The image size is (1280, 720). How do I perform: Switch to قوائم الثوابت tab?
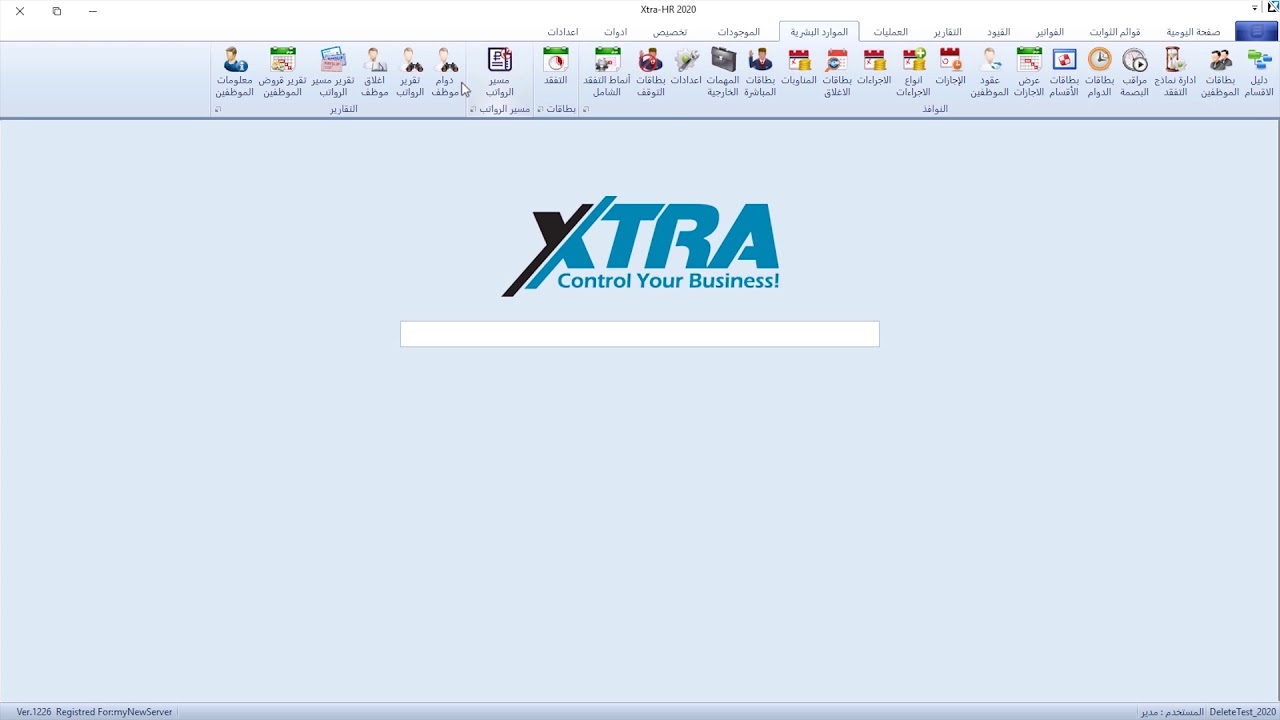(1115, 32)
